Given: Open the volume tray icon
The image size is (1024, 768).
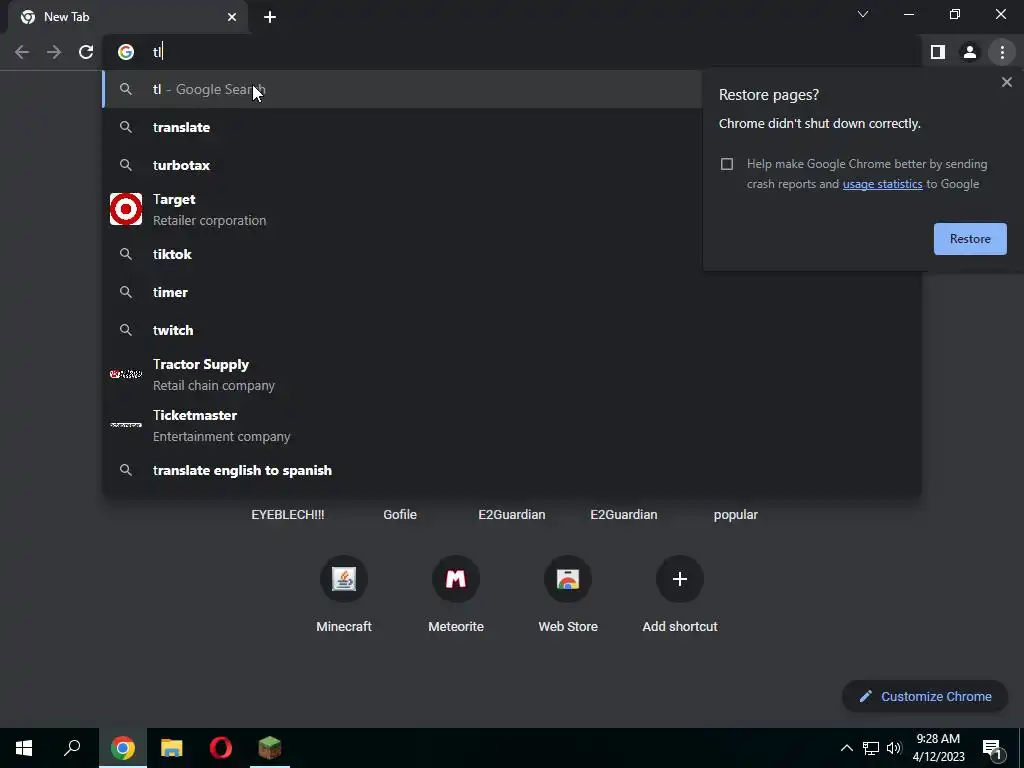Looking at the screenshot, I should pyautogui.click(x=894, y=748).
